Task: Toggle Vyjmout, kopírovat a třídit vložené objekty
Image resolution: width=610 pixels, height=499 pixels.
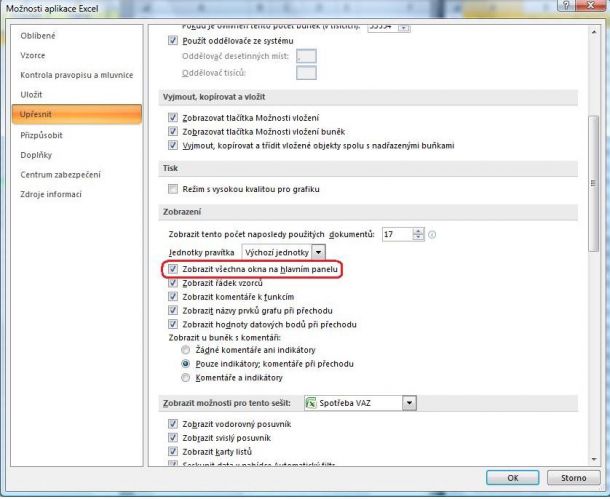Action: [x=173, y=145]
